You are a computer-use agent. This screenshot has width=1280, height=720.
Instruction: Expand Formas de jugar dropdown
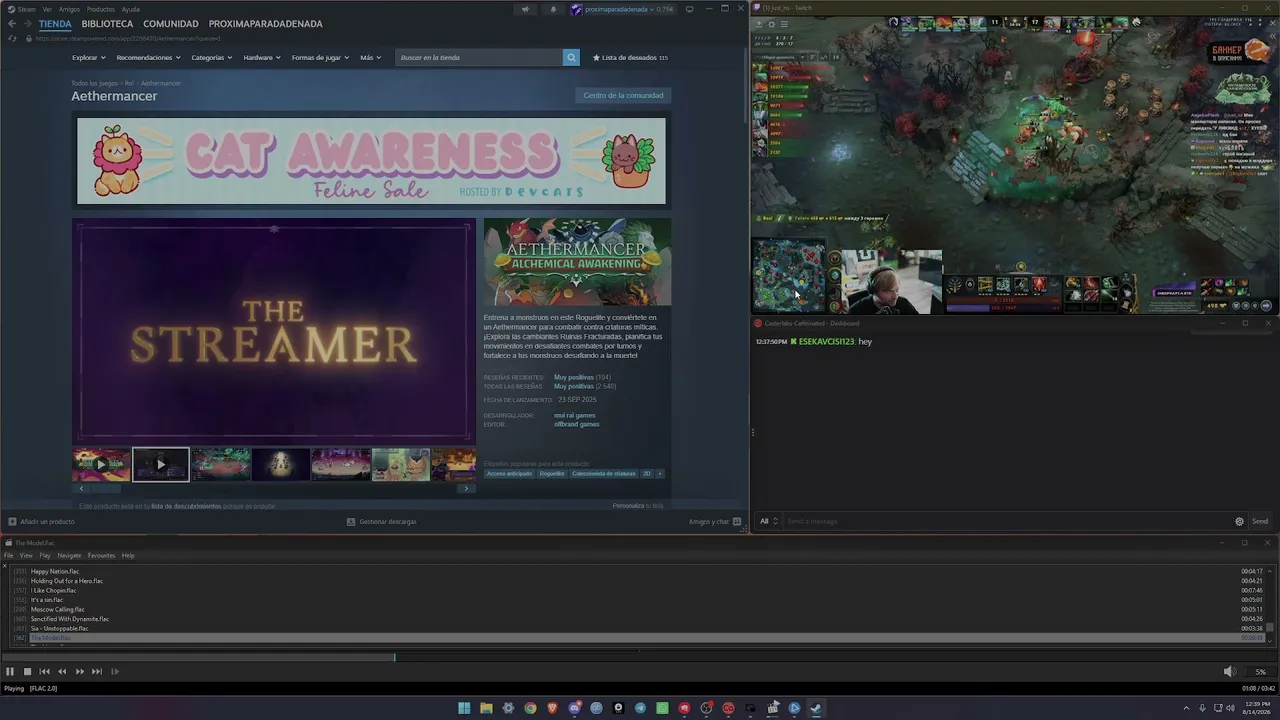320,58
